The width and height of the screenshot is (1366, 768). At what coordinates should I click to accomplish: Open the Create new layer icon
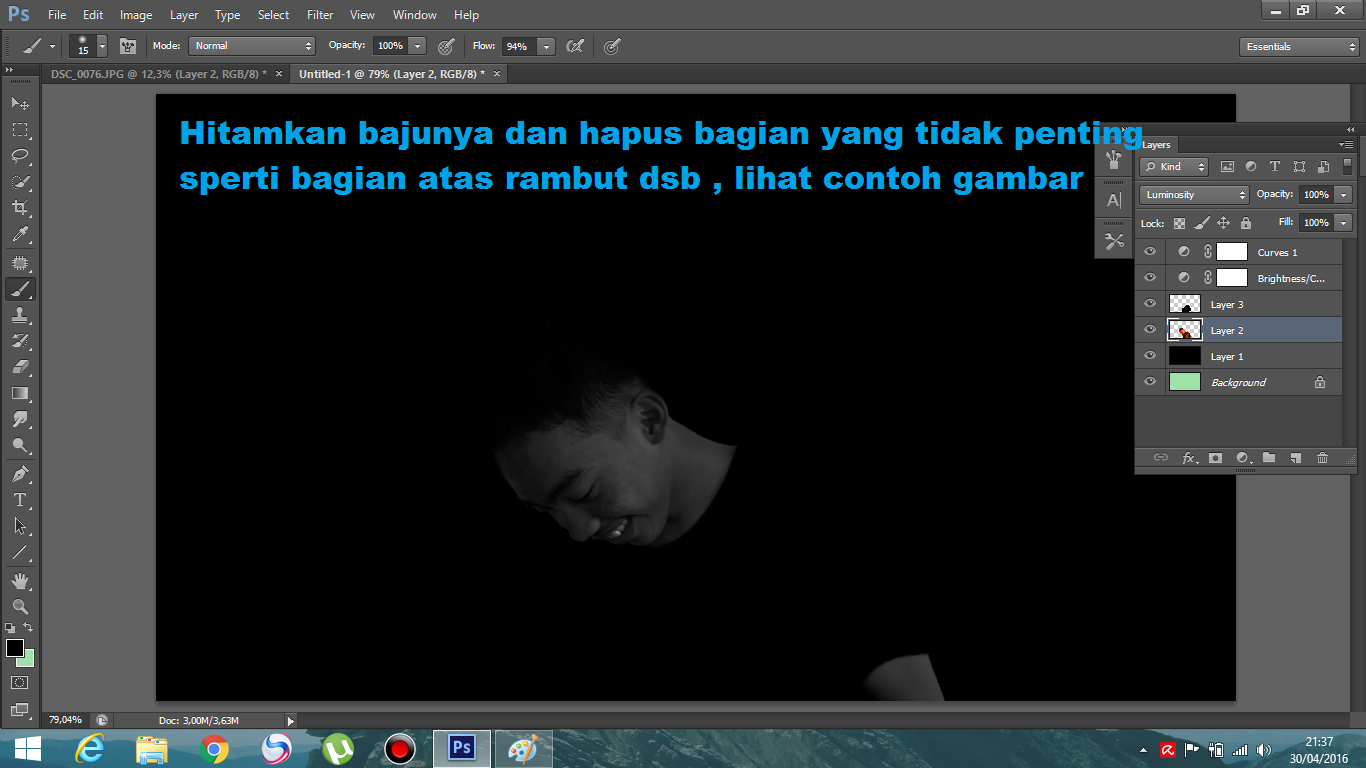[x=1295, y=457]
